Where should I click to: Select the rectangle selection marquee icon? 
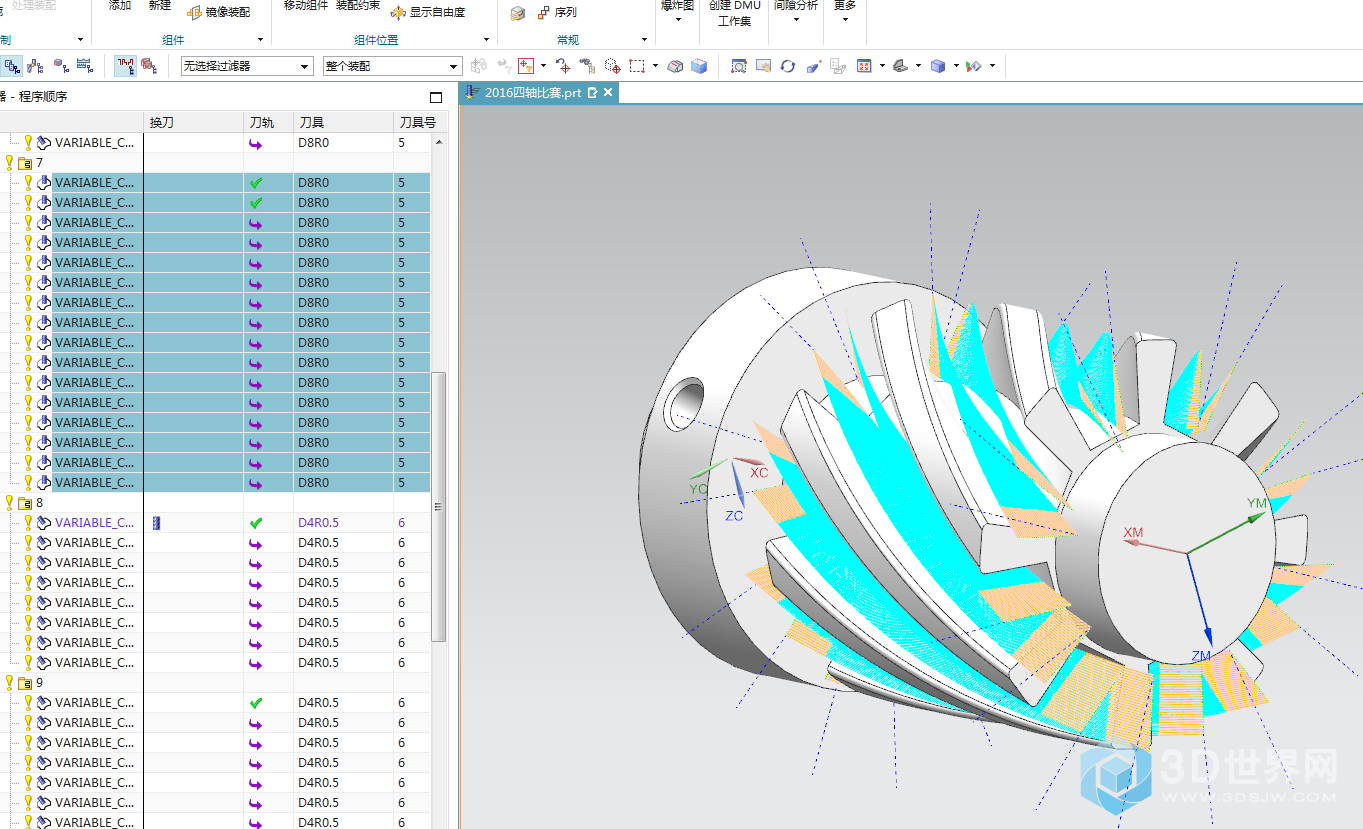[x=636, y=66]
